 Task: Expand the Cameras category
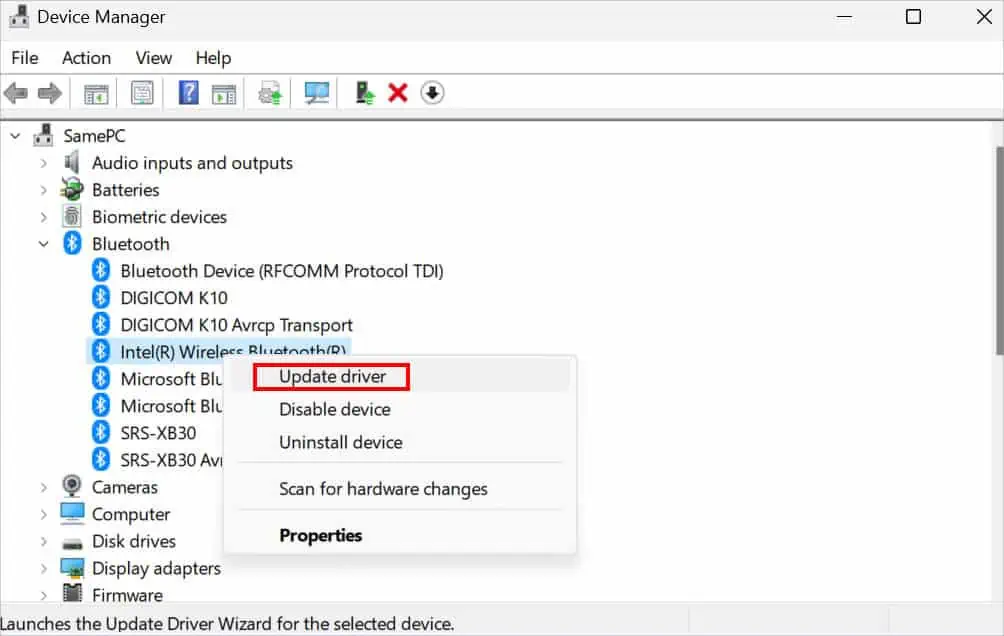click(x=43, y=487)
